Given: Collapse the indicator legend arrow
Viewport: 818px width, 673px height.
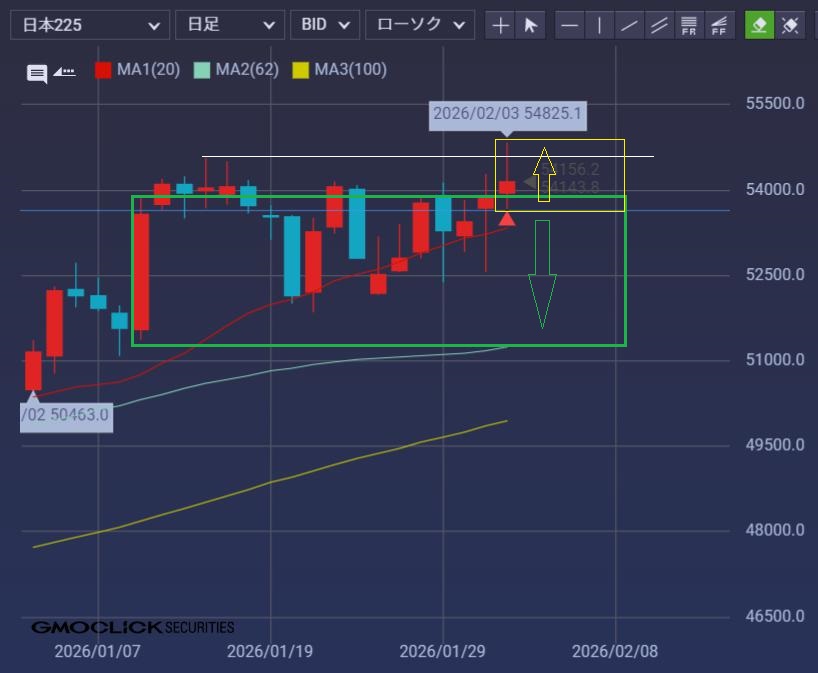Looking at the screenshot, I should [x=65, y=71].
